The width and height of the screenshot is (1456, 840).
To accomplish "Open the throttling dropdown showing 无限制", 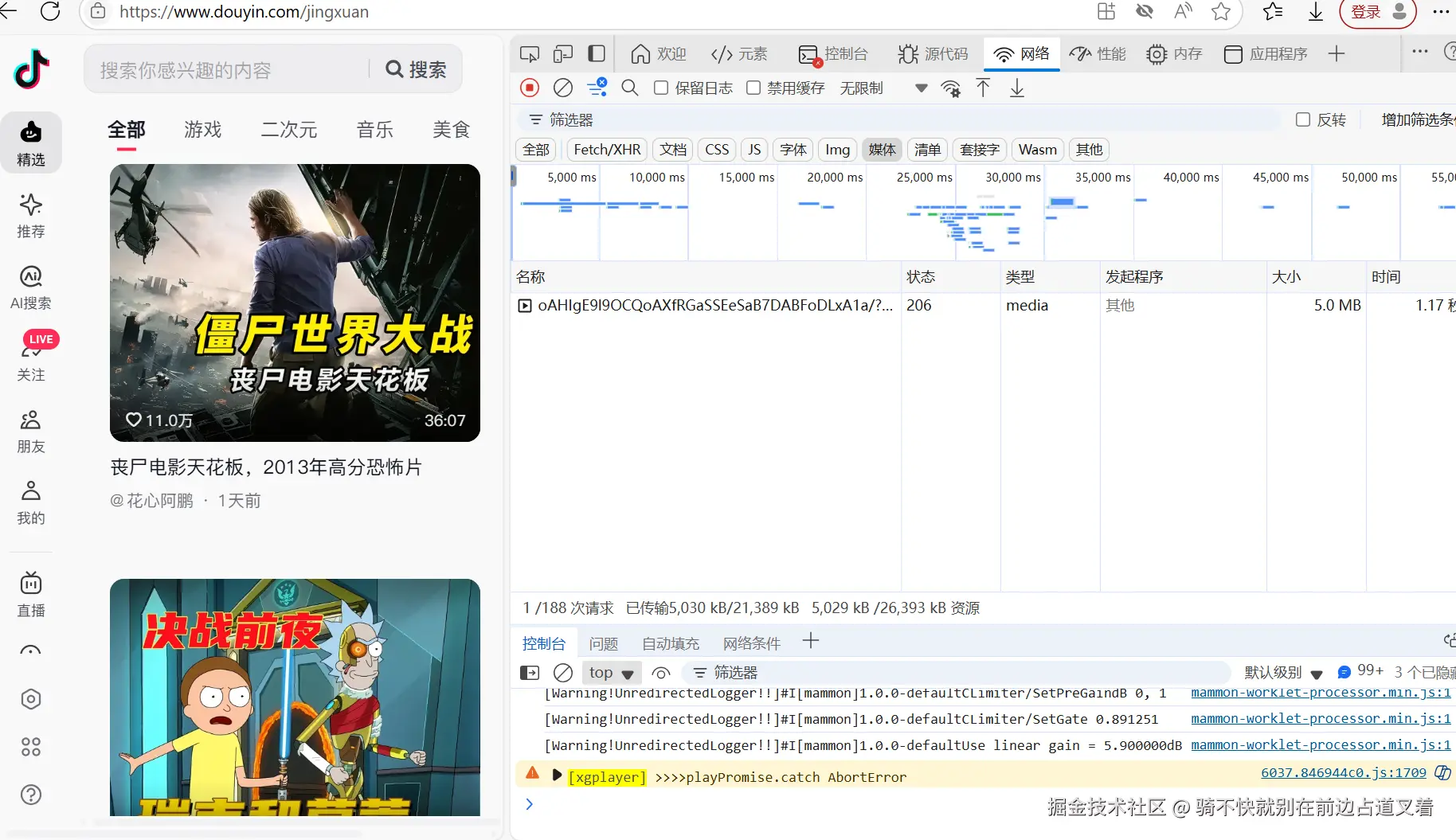I will pos(883,88).
